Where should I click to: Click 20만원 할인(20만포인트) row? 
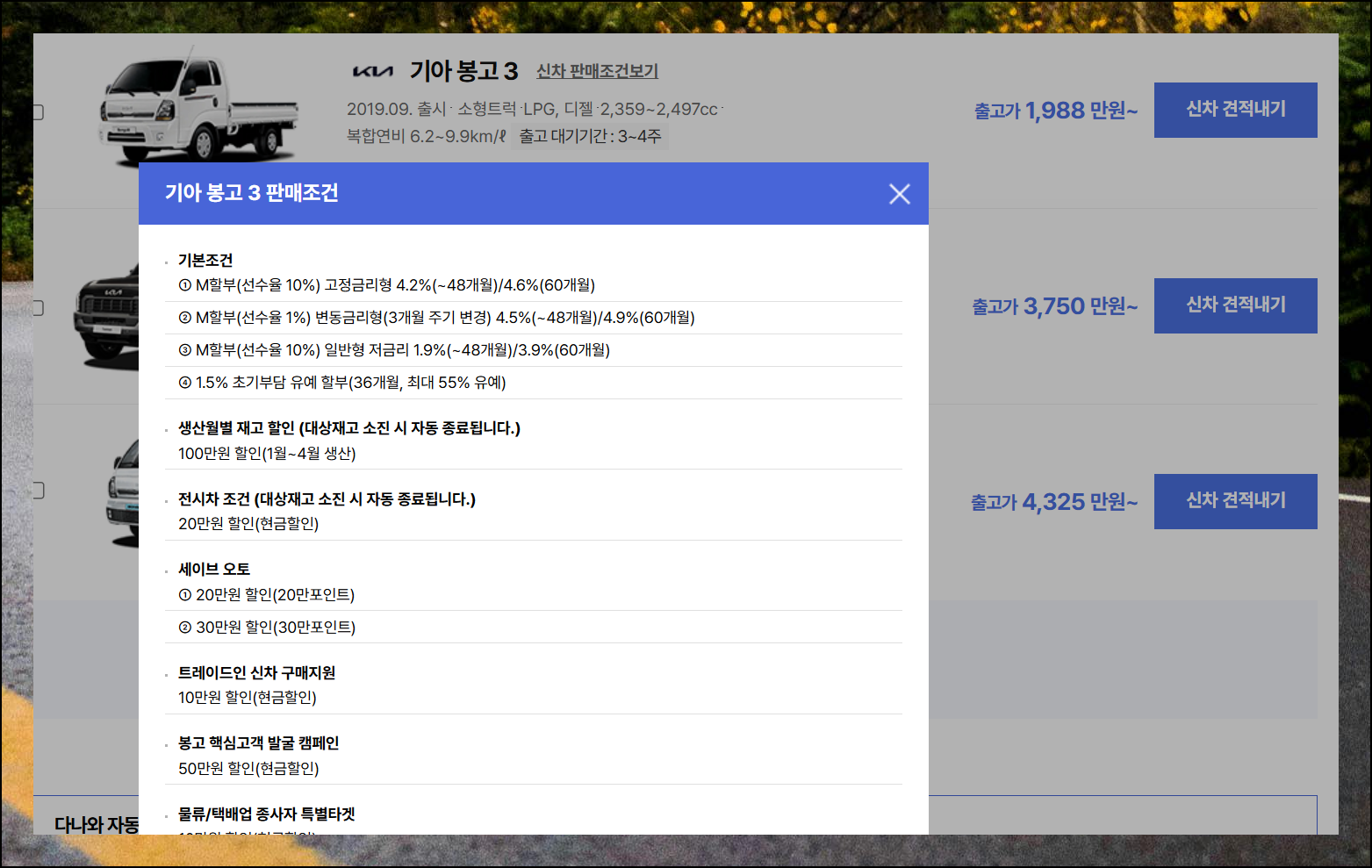(x=534, y=595)
